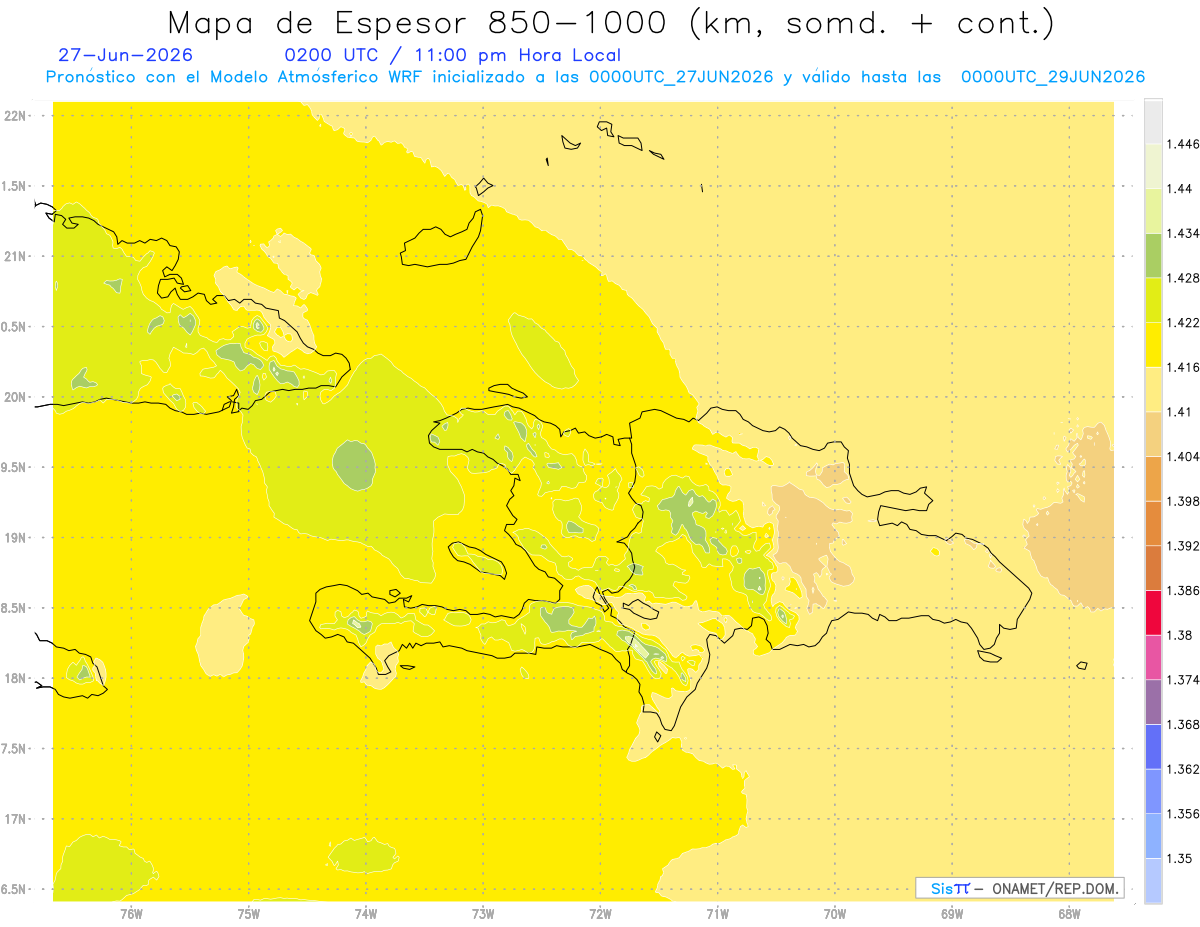
Task: Click the legend value 1.446
Action: click(1183, 145)
